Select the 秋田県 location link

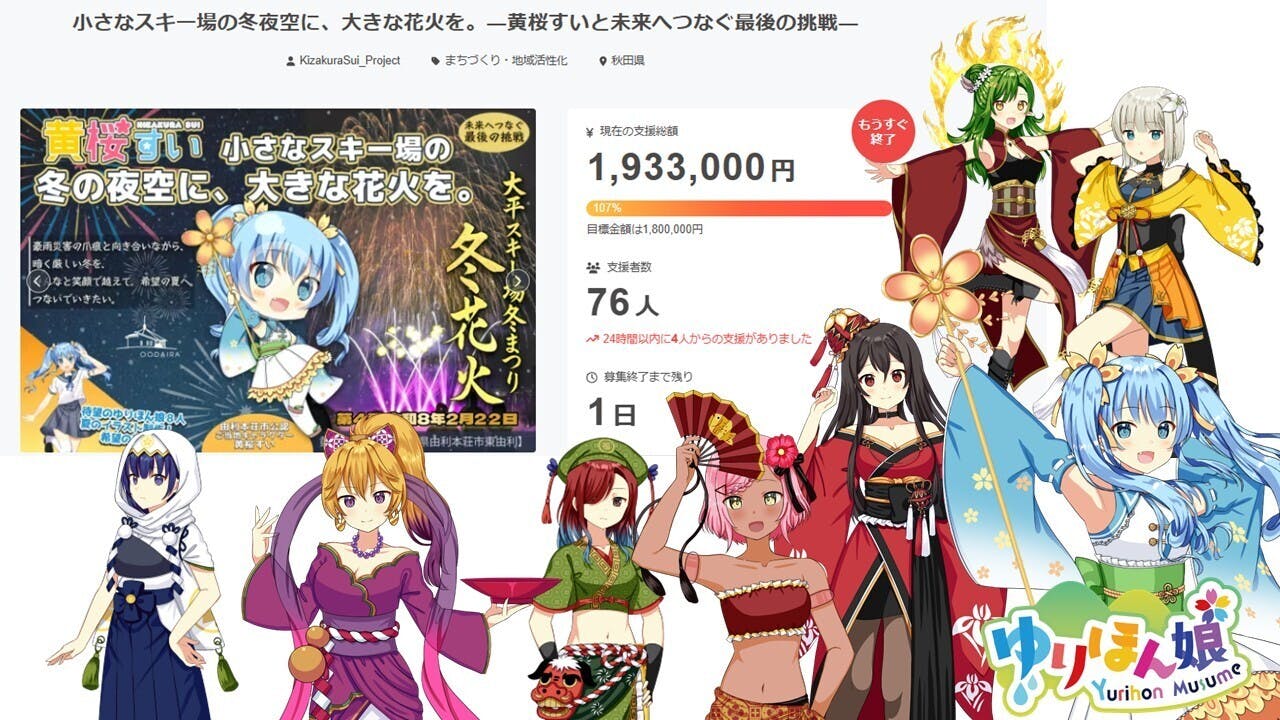(628, 61)
